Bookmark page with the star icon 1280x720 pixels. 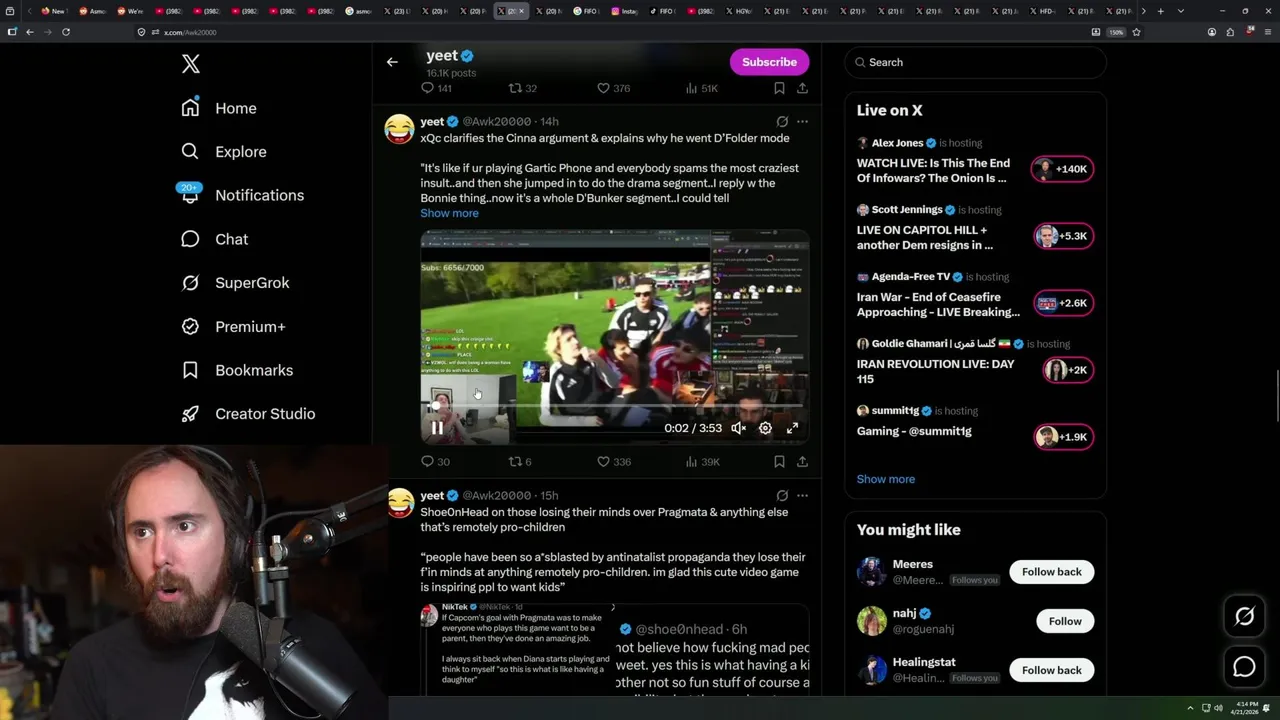coord(1136,32)
